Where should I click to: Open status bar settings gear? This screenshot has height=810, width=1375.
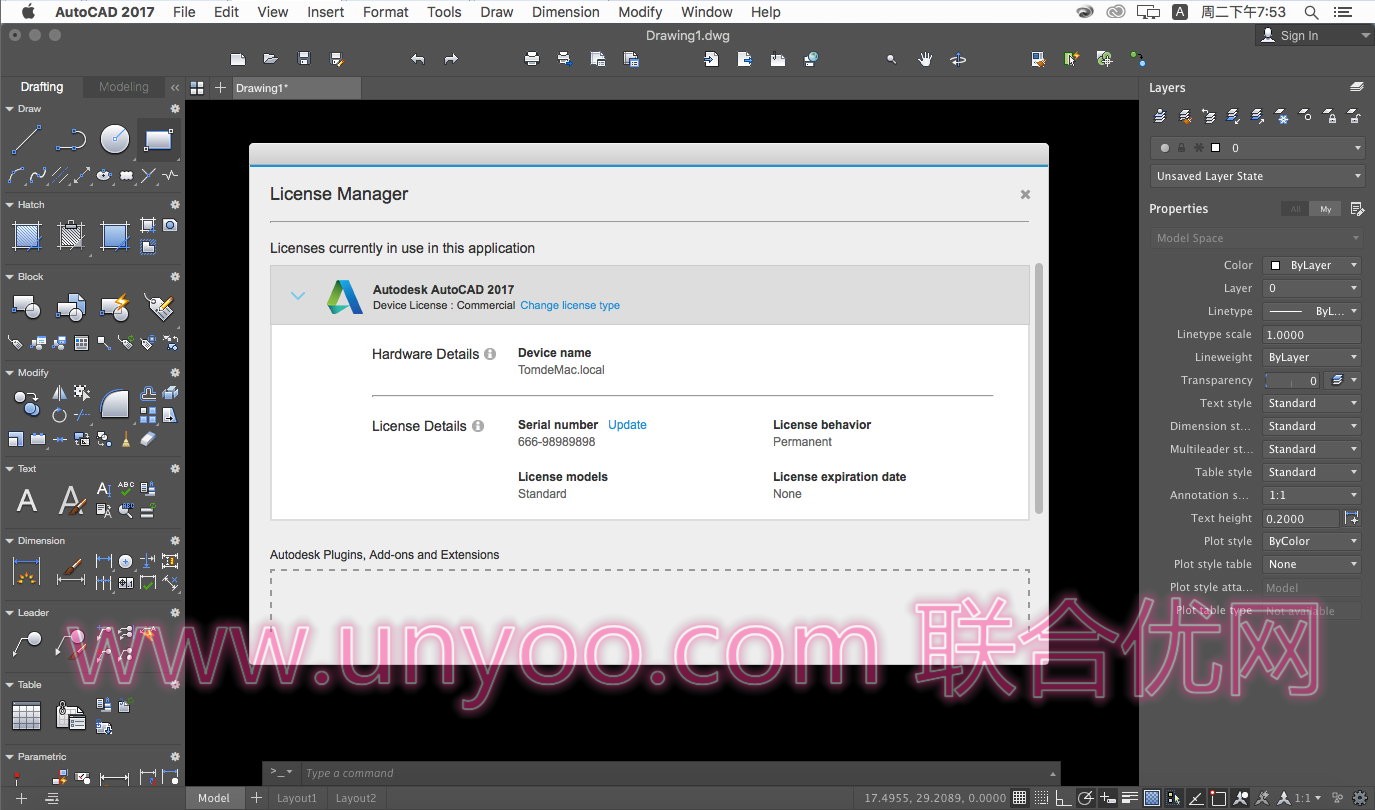[1359, 798]
